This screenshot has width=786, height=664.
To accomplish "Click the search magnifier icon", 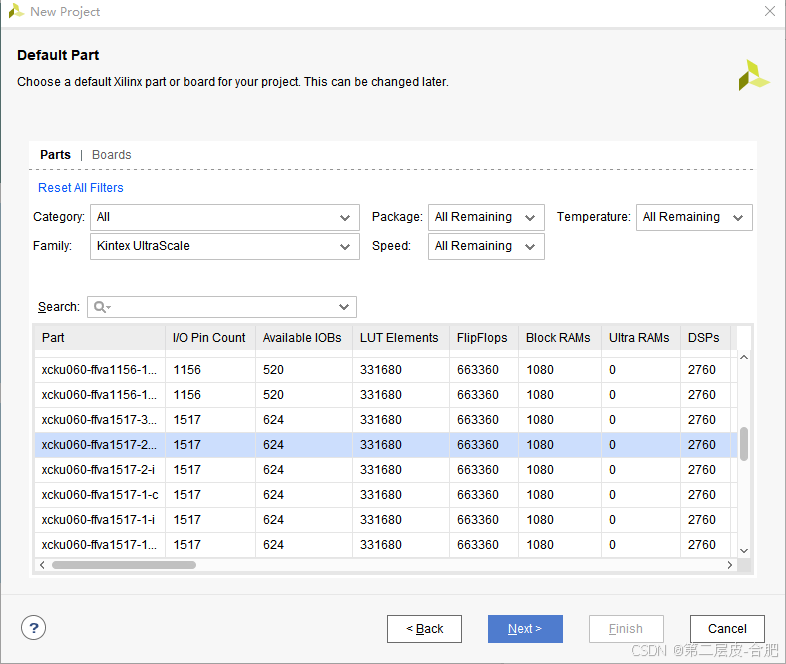I will [102, 307].
